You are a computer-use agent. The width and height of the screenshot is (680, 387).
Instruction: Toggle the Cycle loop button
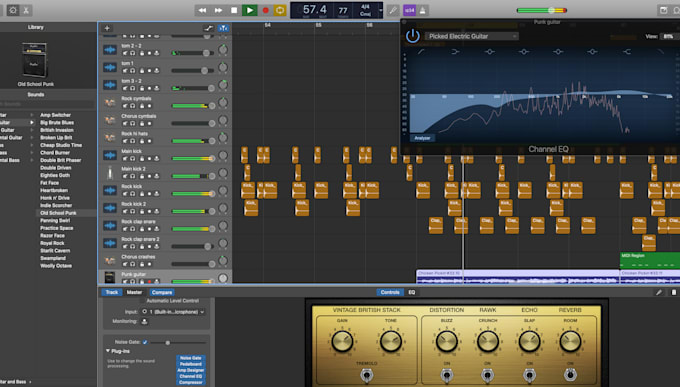click(280, 10)
